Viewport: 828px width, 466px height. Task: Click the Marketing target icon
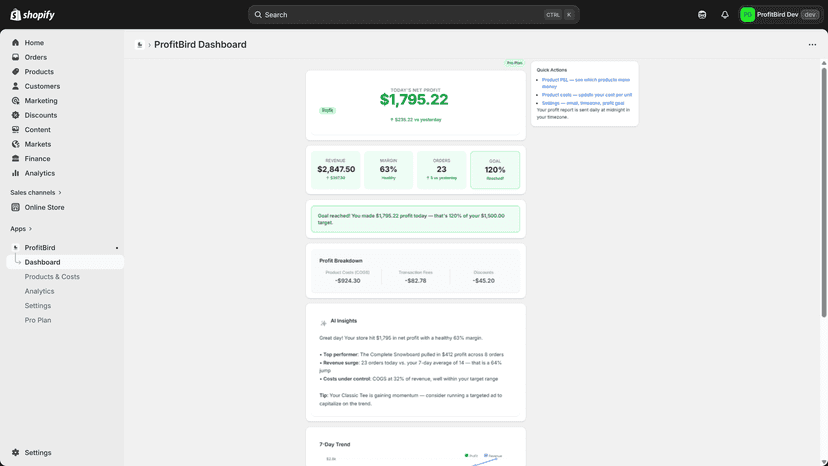(x=15, y=100)
